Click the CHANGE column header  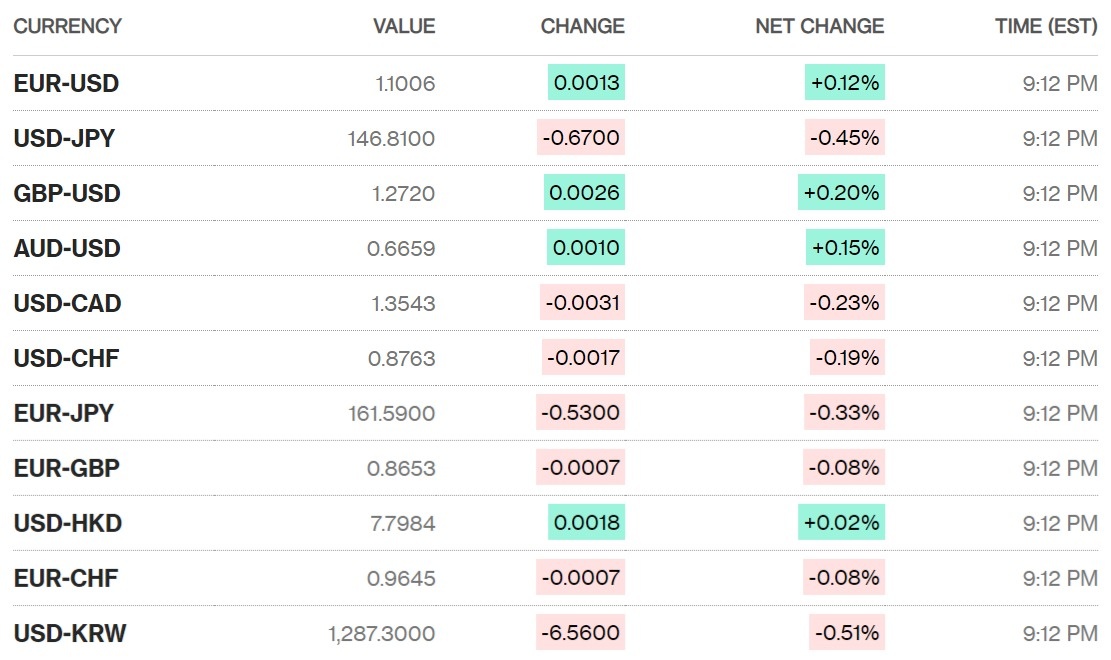[x=582, y=26]
